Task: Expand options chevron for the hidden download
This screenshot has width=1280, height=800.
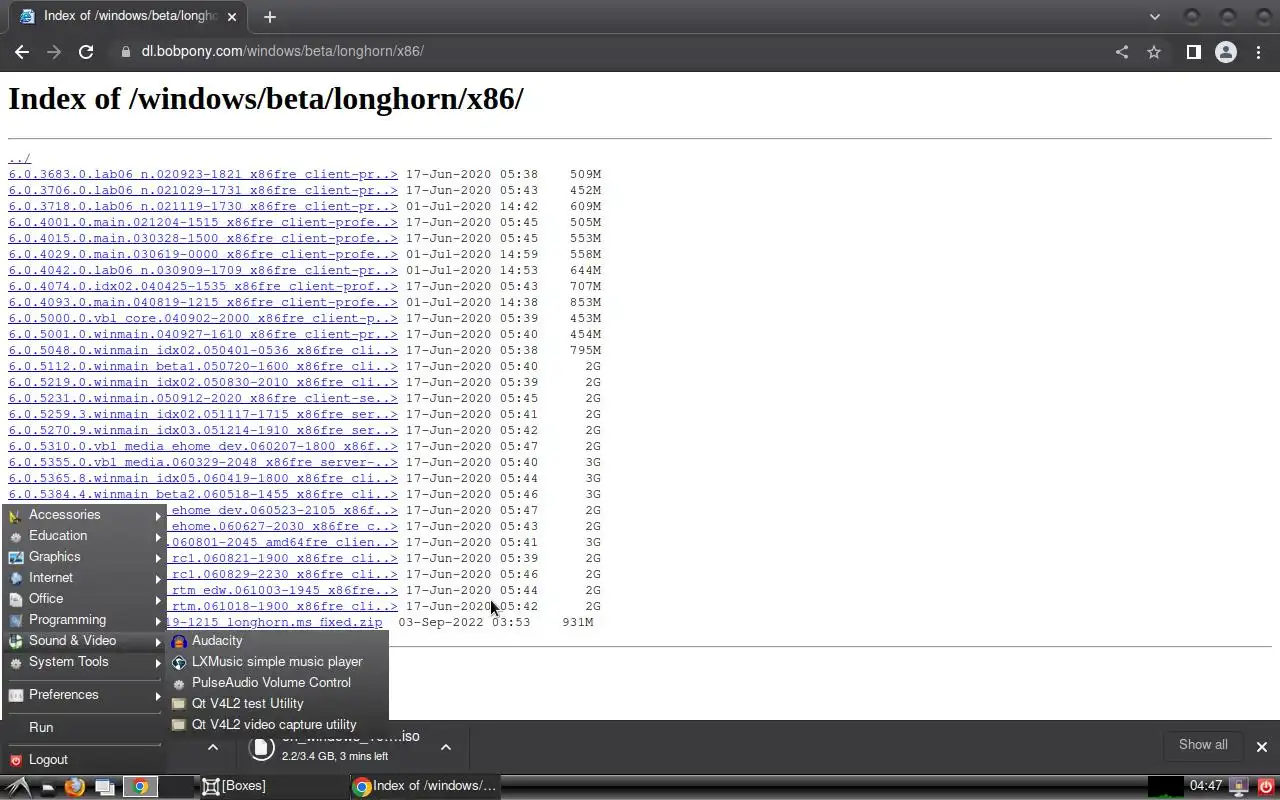Action: [x=213, y=747]
